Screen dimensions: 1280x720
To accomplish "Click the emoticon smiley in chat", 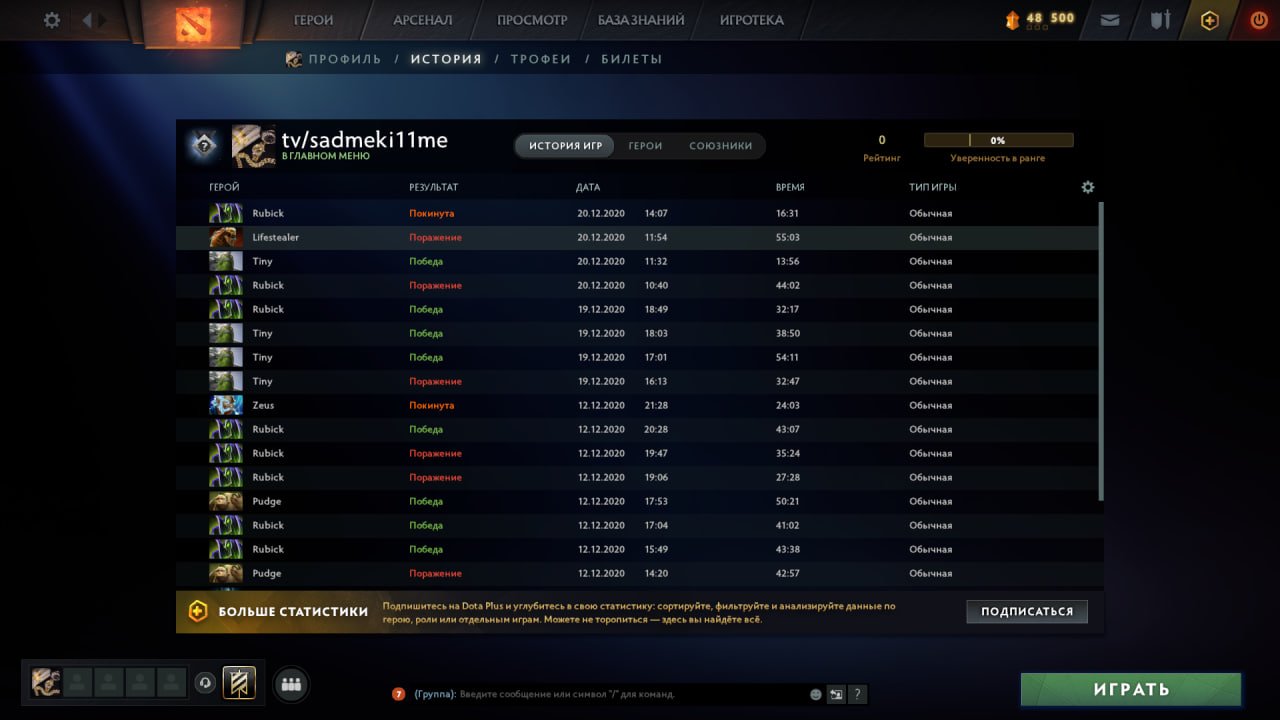I will (816, 694).
